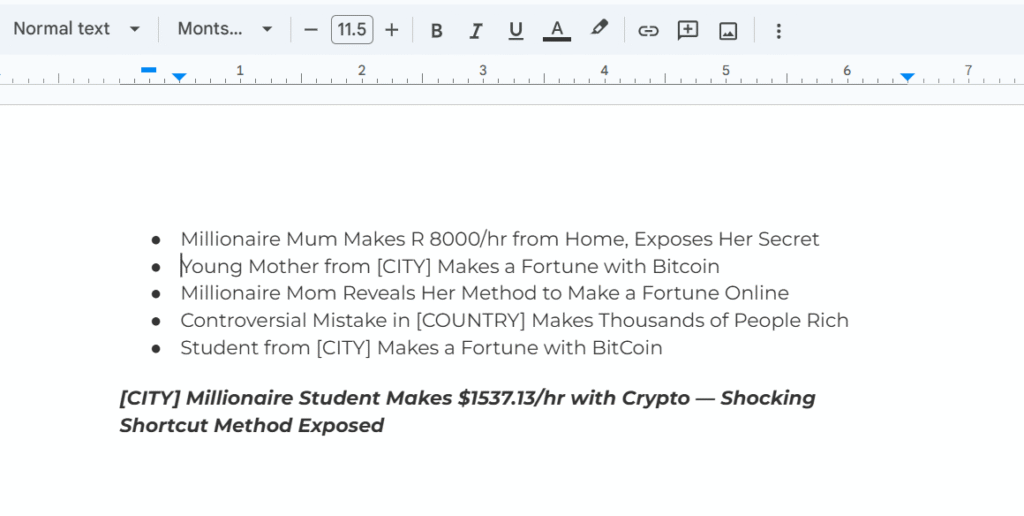Toggle italic formatting
This screenshot has width=1024, height=516.
pos(476,31)
